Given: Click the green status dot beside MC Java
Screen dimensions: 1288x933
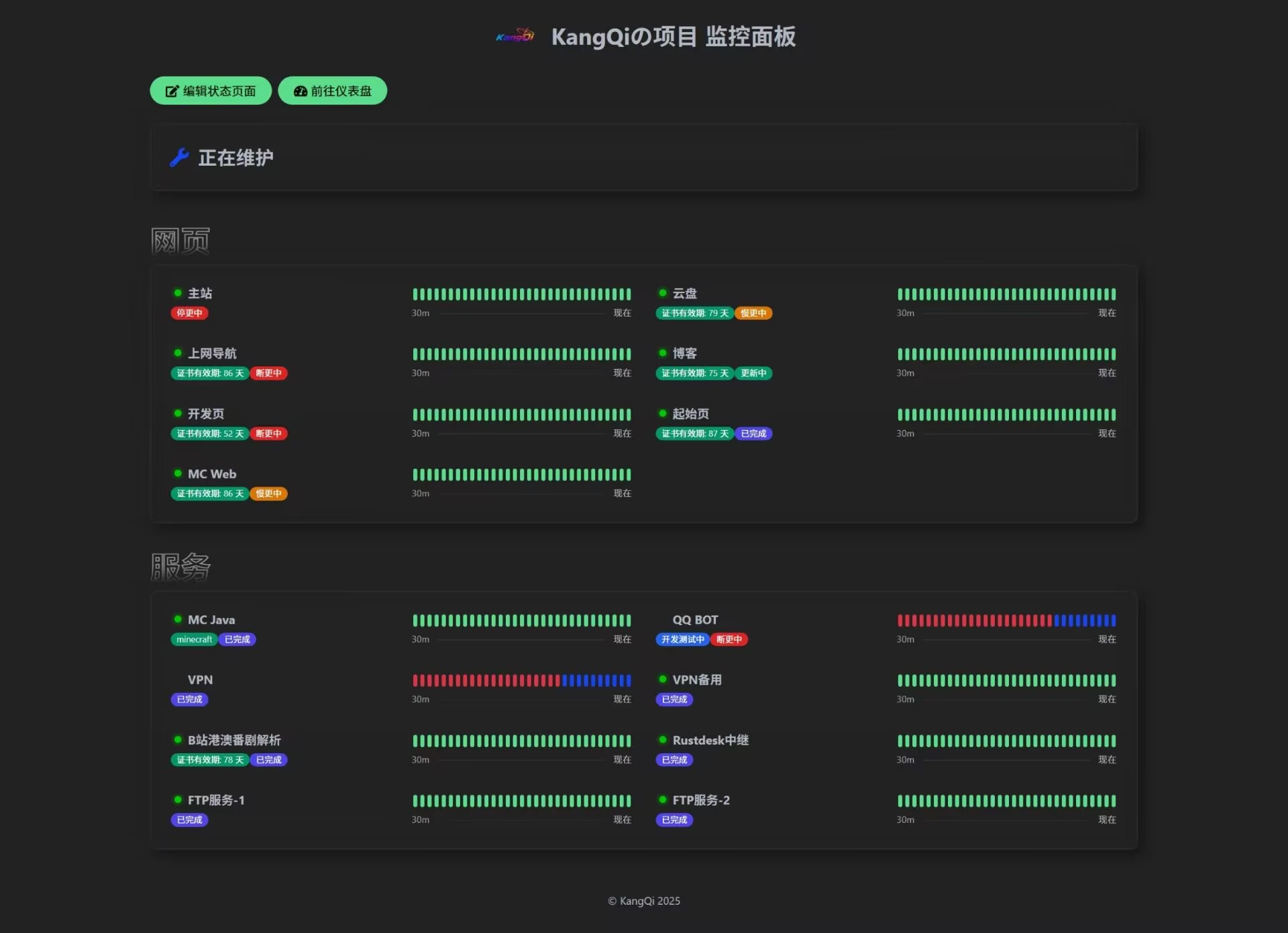Looking at the screenshot, I should coord(178,619).
